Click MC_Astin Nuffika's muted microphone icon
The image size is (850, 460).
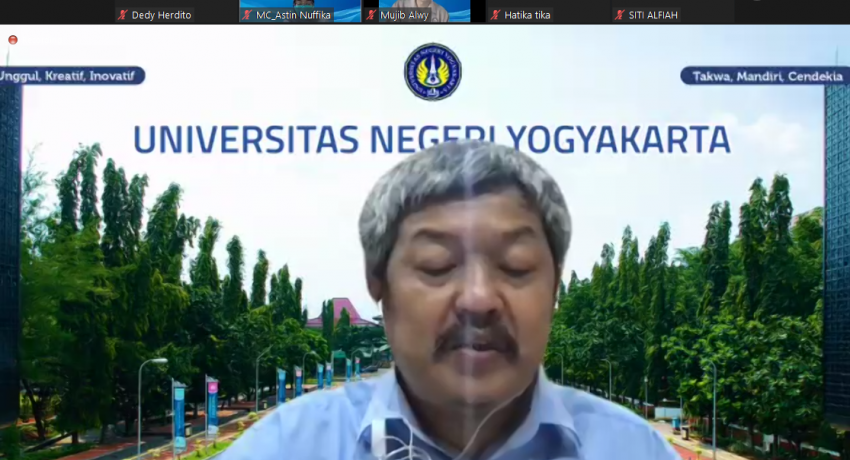click(x=247, y=15)
